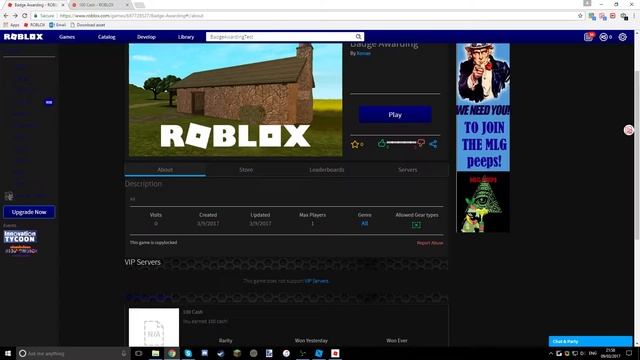Click the blue Play button
The height and width of the screenshot is (360, 640).
[x=395, y=115]
